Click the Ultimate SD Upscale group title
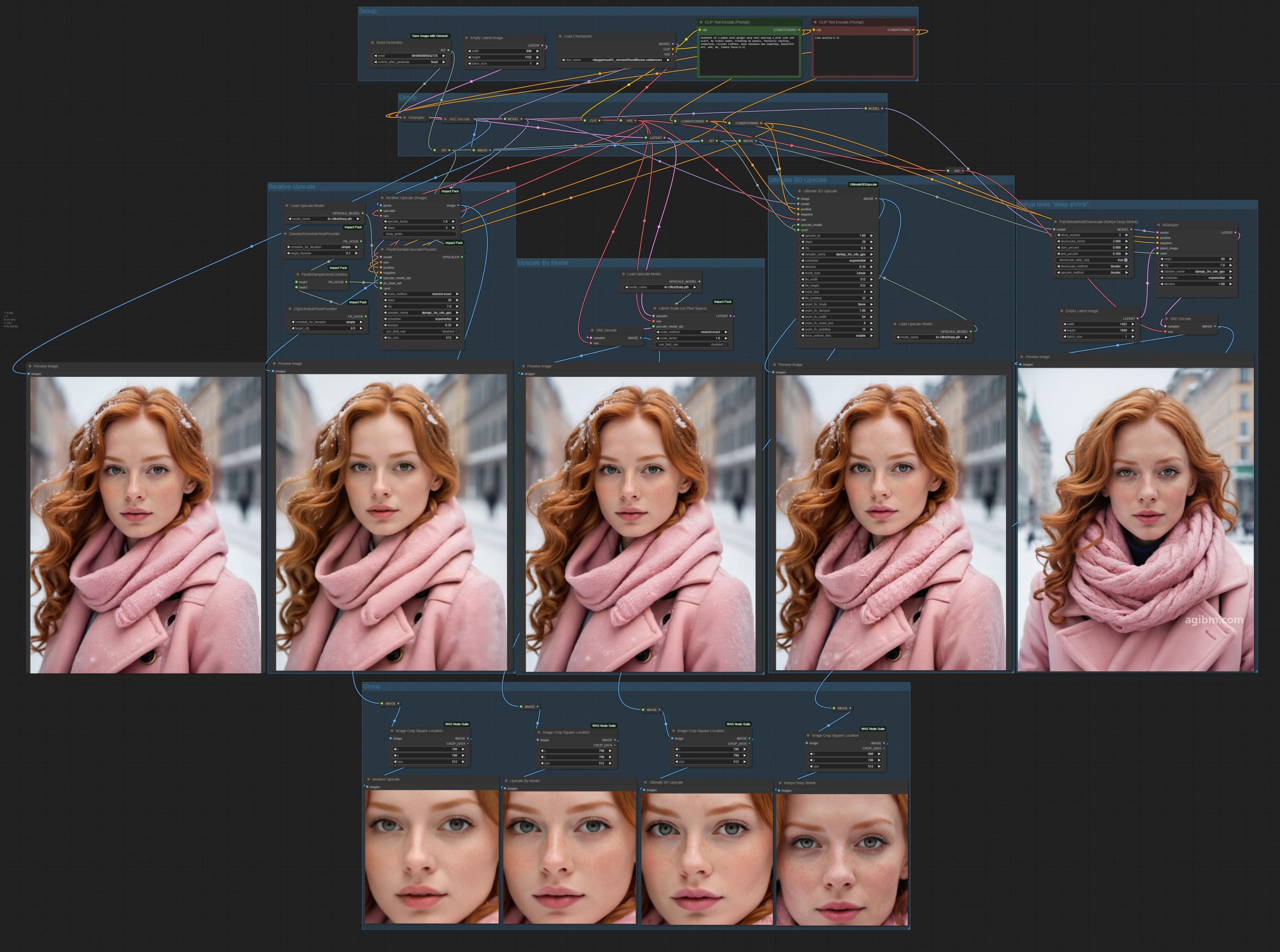This screenshot has height=952, width=1280. (798, 180)
